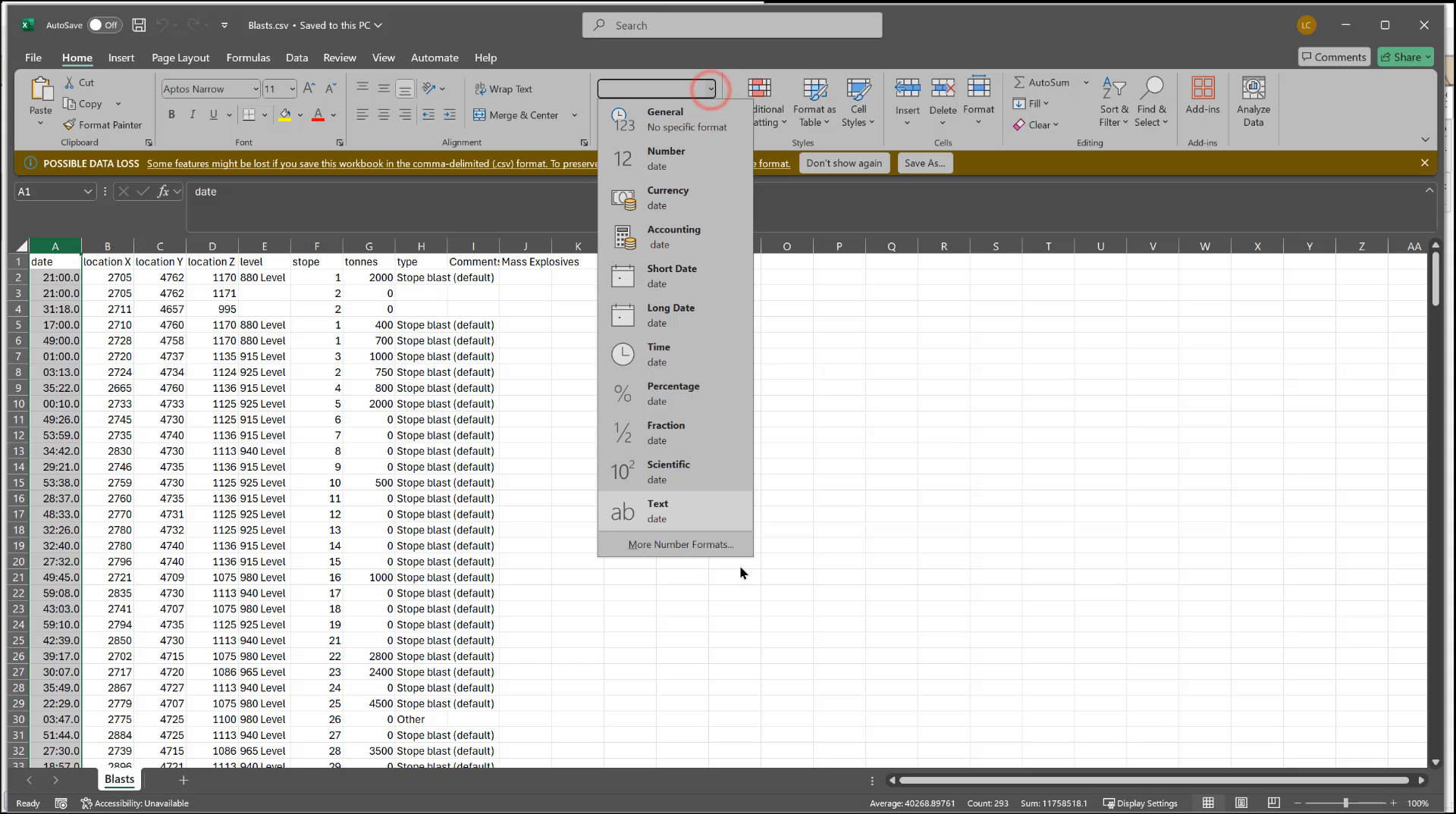Toggle Bold formatting
Screen dimensions: 1456x814
click(x=171, y=114)
